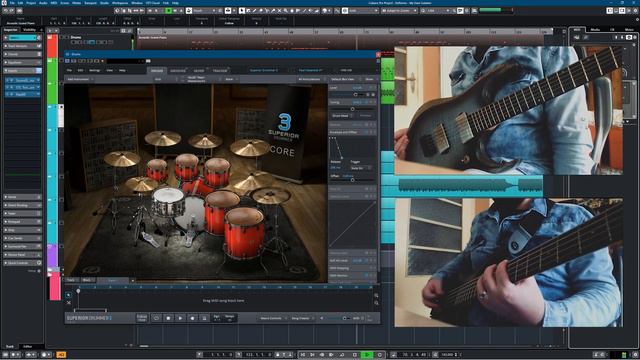Open Settings menu in Superior Drummer
Screen dimensions: 640x360
94,70
